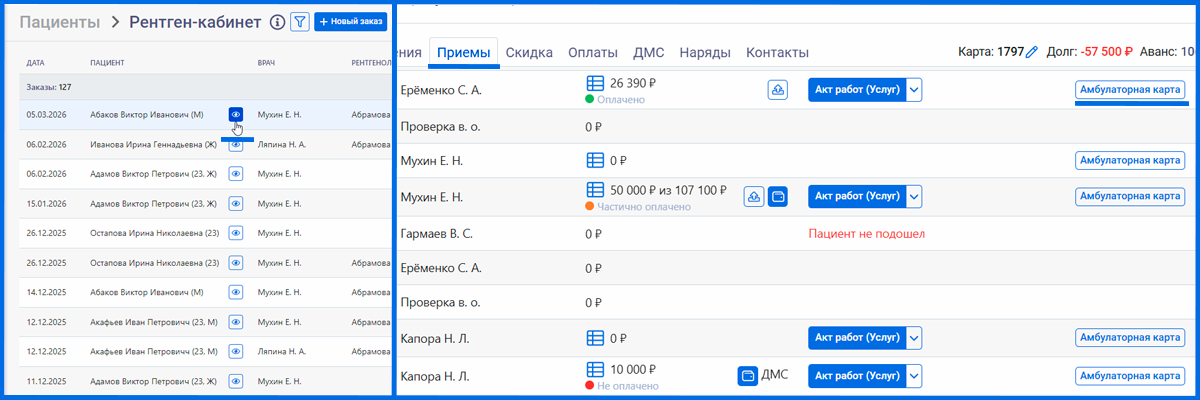Expand Акт работ dropdown in the 10 000 ₽ row
This screenshot has height=400, width=1200.
pyautogui.click(x=914, y=376)
